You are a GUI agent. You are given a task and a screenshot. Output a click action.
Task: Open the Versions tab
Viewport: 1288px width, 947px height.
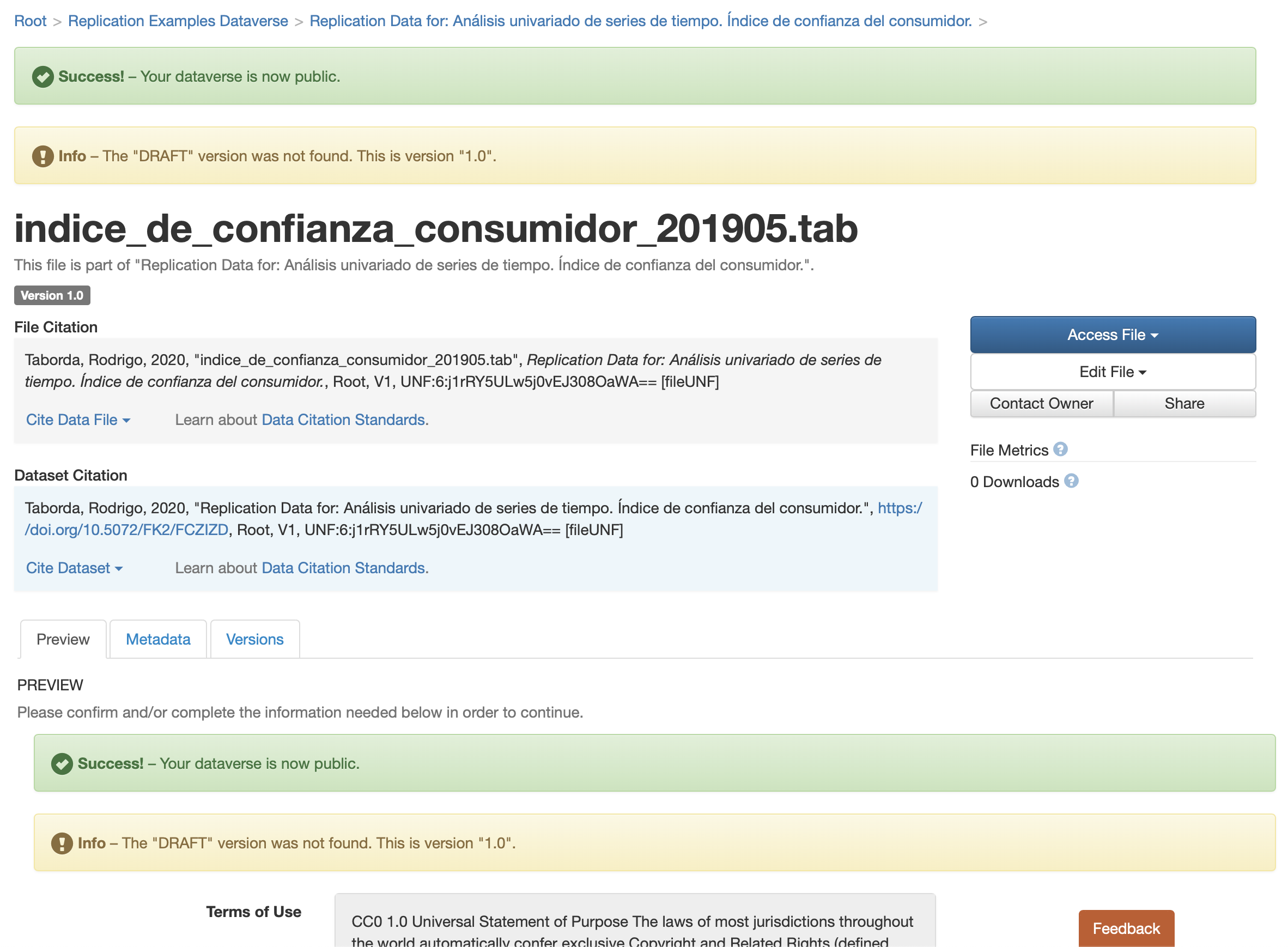click(x=254, y=639)
